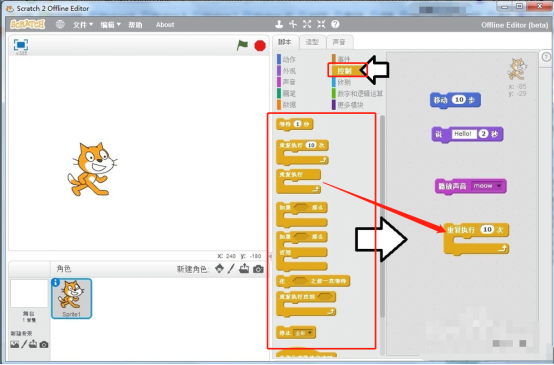
Task: Select the Shrink sprite tool
Action: coord(321,24)
